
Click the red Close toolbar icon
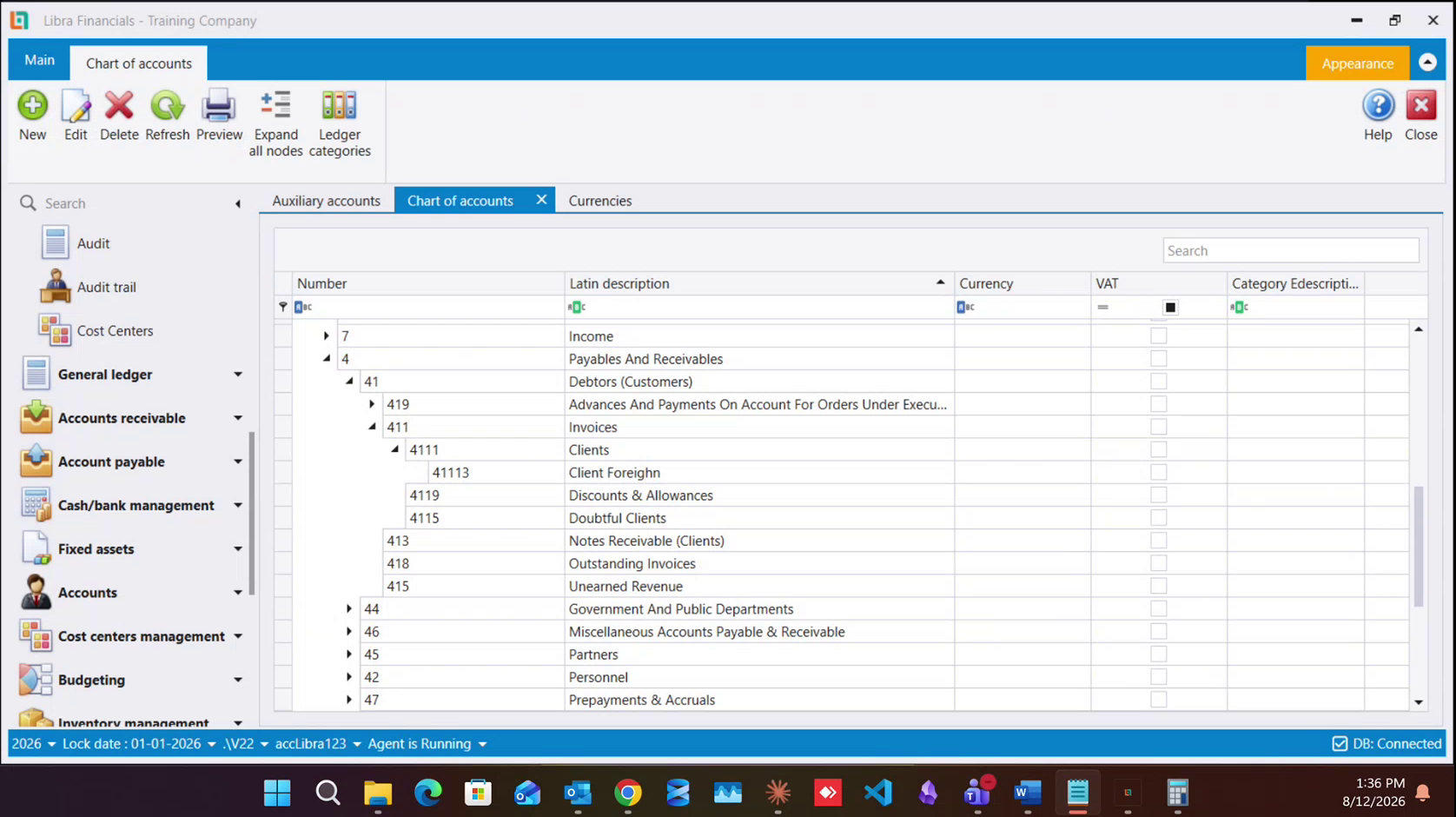[x=1421, y=106]
